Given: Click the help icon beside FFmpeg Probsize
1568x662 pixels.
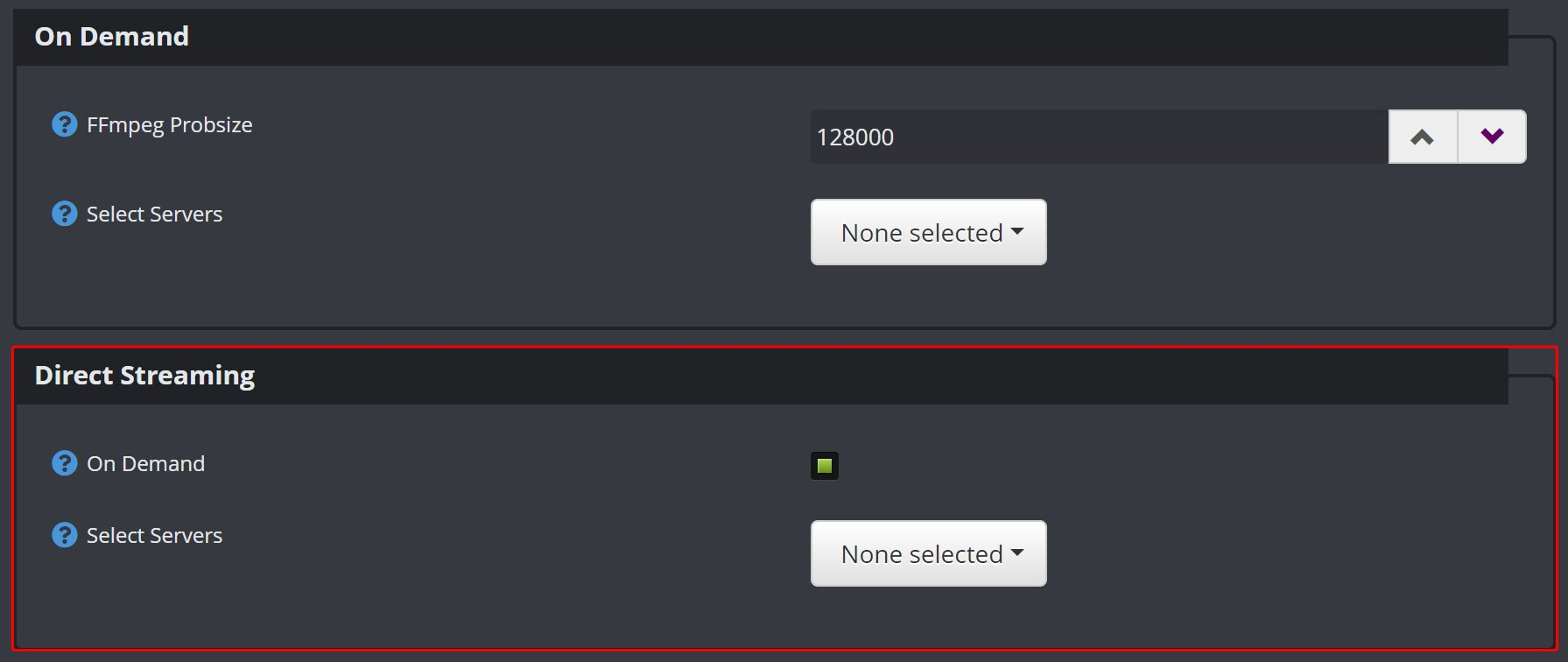Looking at the screenshot, I should click(64, 124).
